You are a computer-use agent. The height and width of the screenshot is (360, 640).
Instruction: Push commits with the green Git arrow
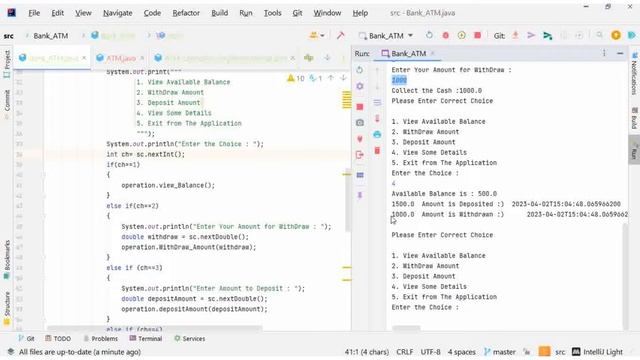click(547, 36)
